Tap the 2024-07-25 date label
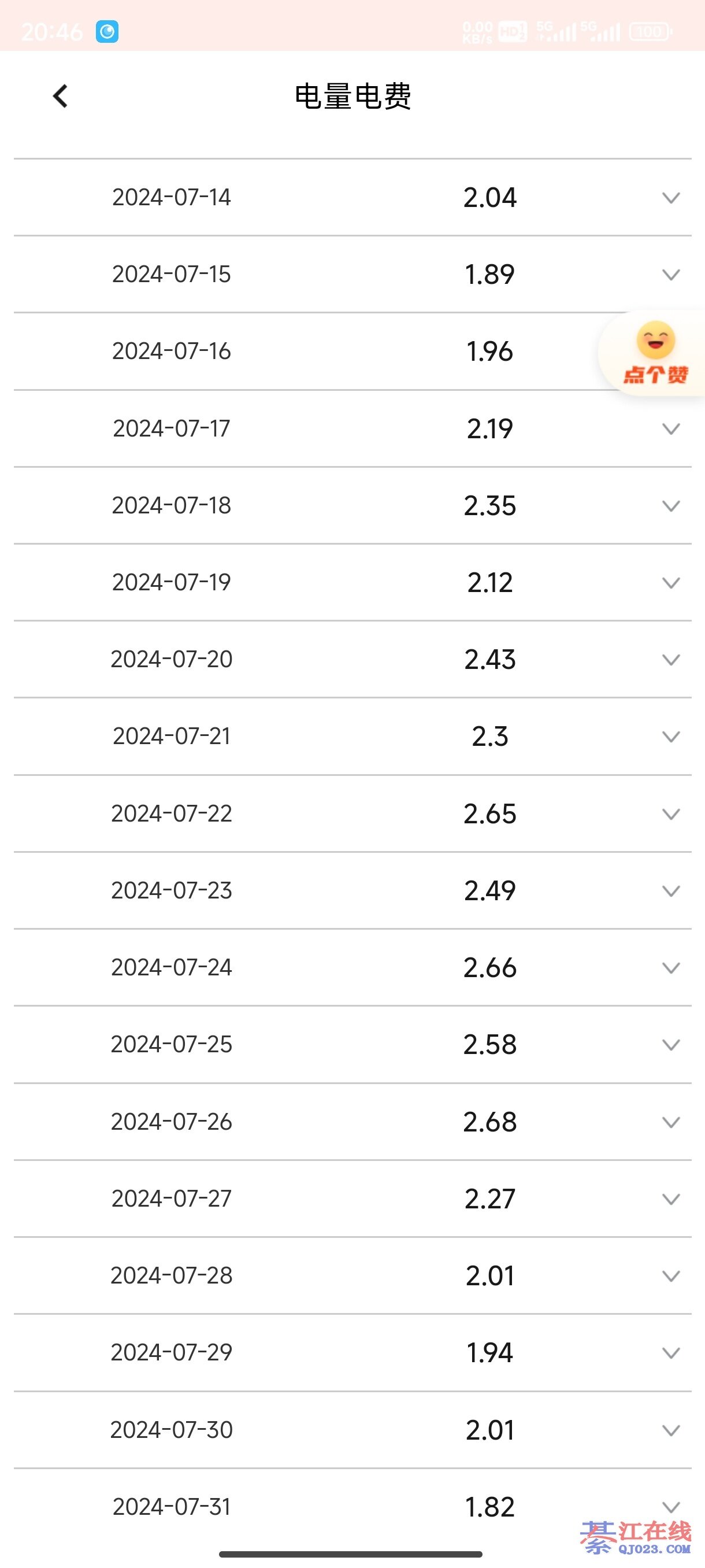 pos(172,1045)
